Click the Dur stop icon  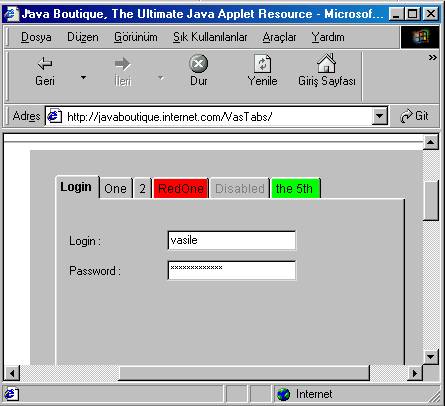point(199,63)
